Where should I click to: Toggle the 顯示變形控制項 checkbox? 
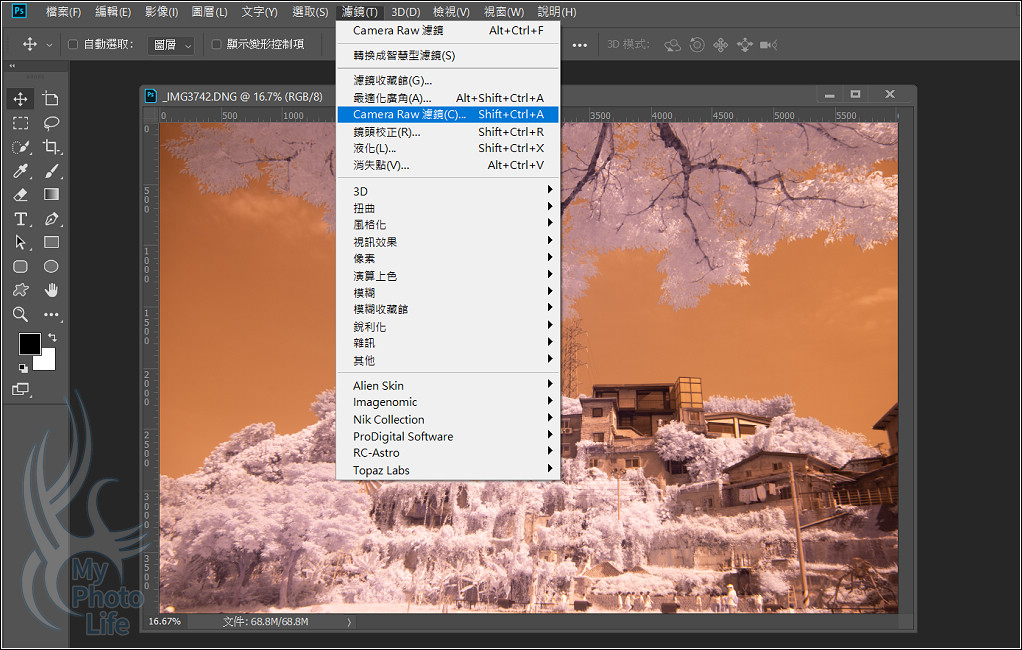[216, 44]
